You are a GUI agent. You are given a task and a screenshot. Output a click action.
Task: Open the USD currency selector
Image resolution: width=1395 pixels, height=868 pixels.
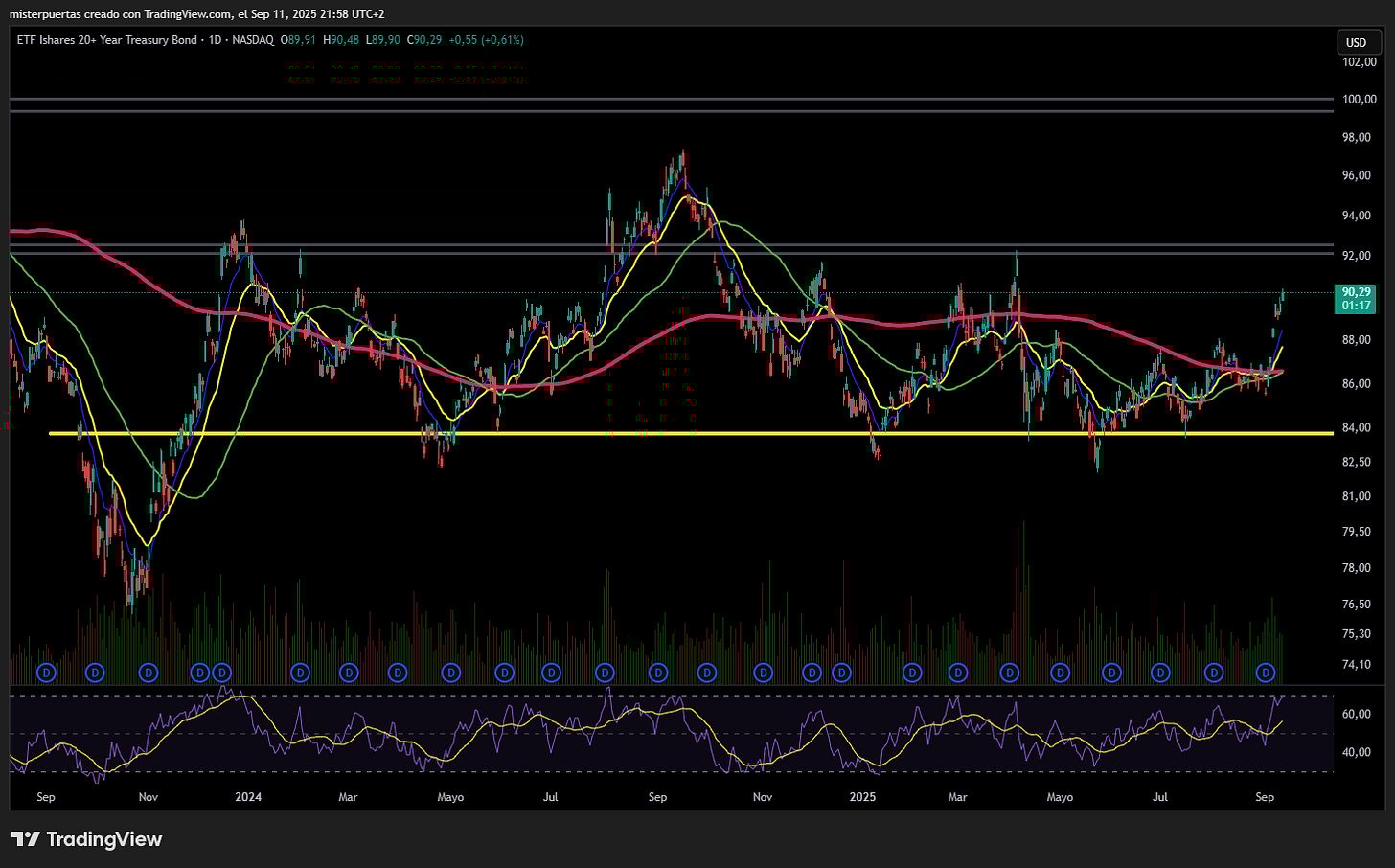tap(1356, 42)
